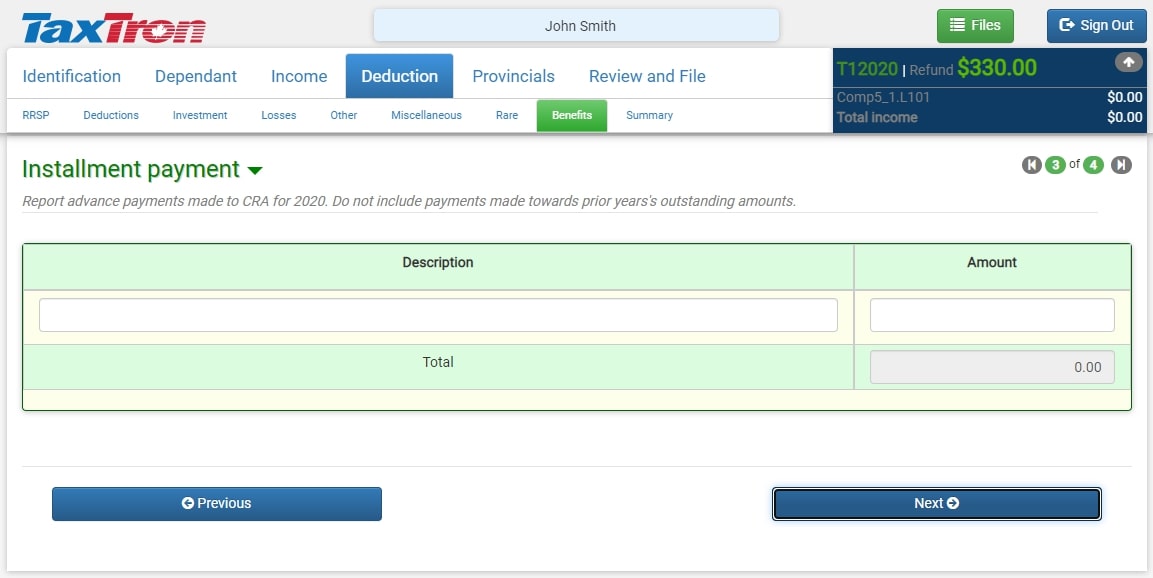Click the Total row label
The width and height of the screenshot is (1153, 578).
pyautogui.click(x=438, y=362)
